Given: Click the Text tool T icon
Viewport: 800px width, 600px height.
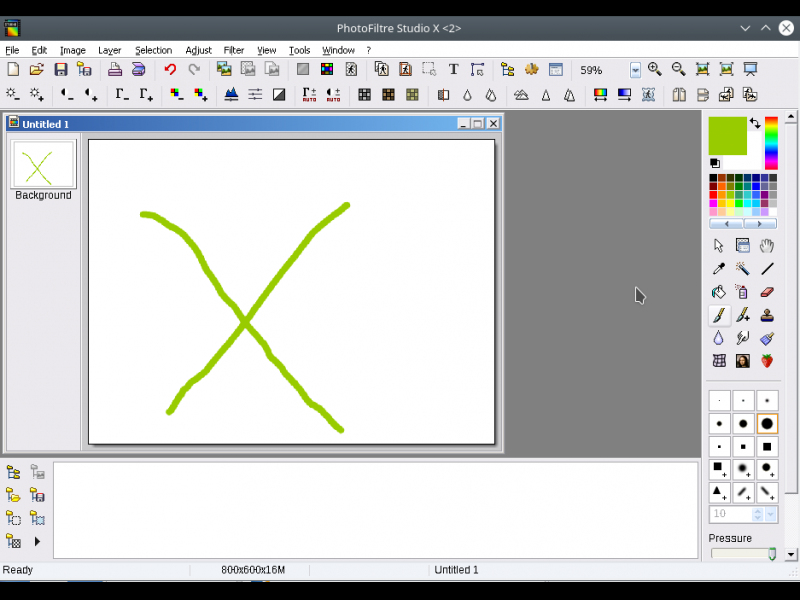Looking at the screenshot, I should 453,70.
